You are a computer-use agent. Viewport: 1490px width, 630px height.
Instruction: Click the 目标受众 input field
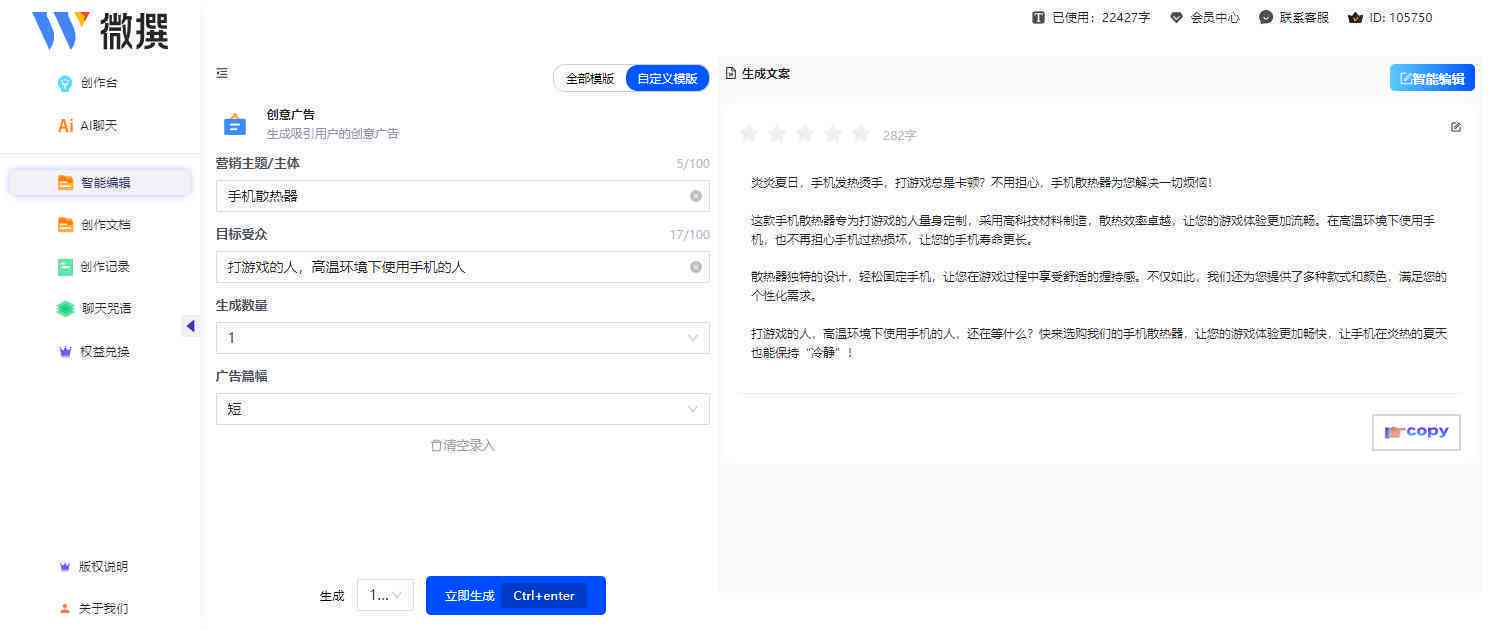[462, 267]
